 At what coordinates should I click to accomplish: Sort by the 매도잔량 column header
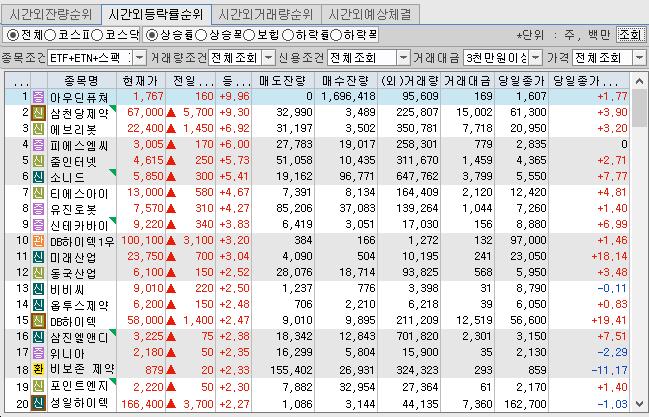pos(283,80)
